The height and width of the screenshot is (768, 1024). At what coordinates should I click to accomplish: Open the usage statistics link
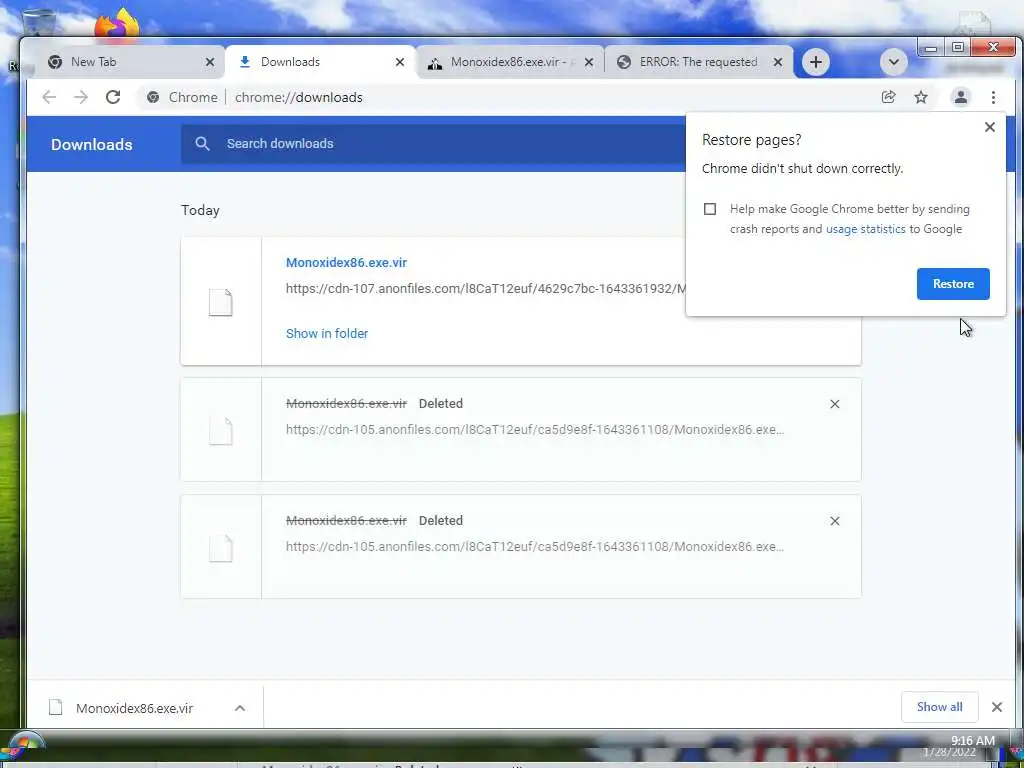click(865, 229)
